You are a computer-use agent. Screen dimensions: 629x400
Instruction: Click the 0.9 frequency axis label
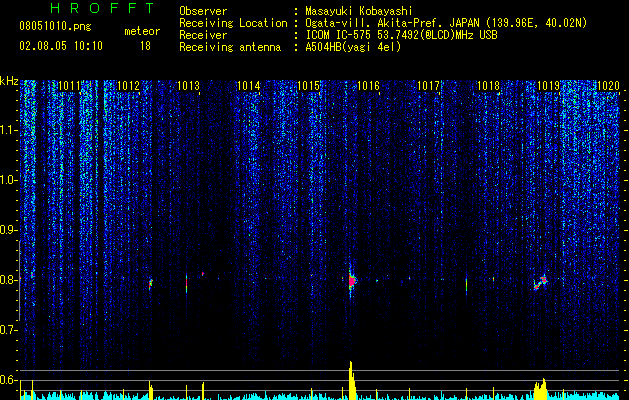click(8, 230)
